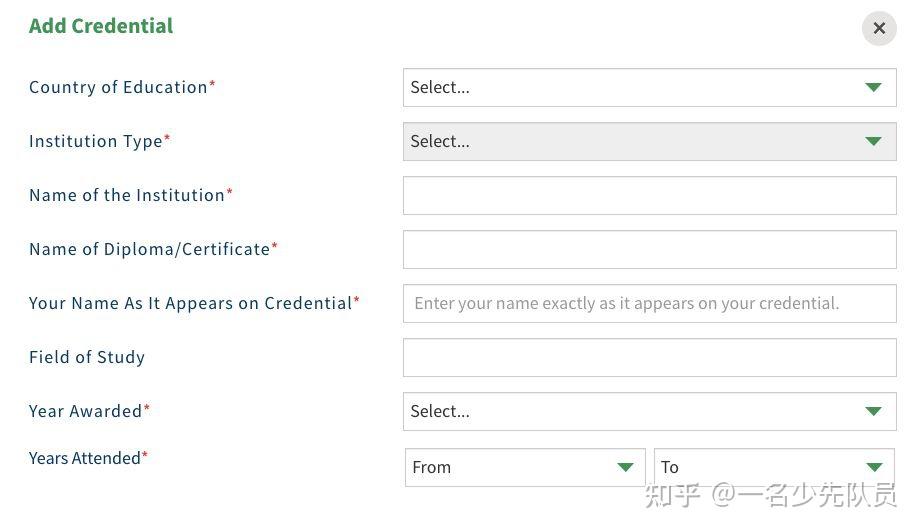Viewport: 922px width, 532px height.
Task: Focus the Name of the Institution field
Action: [649, 196]
